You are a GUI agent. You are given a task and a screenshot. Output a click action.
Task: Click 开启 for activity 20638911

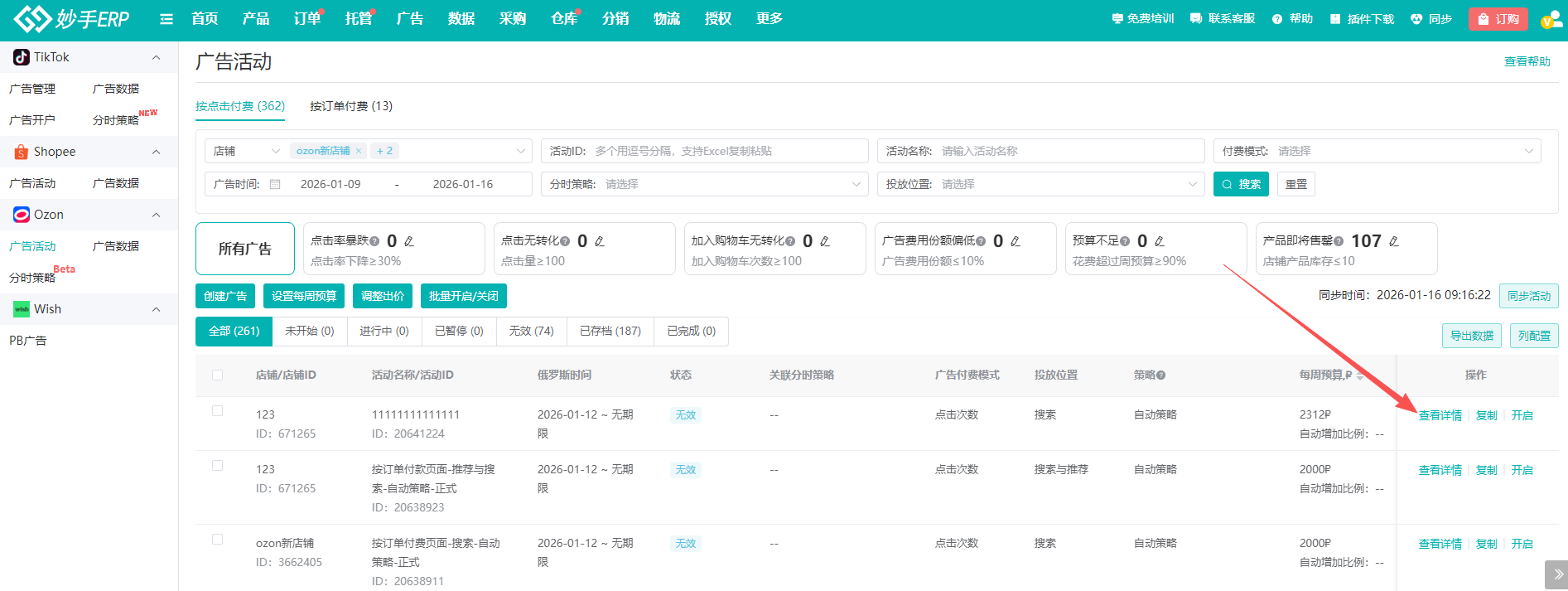pyautogui.click(x=1522, y=544)
